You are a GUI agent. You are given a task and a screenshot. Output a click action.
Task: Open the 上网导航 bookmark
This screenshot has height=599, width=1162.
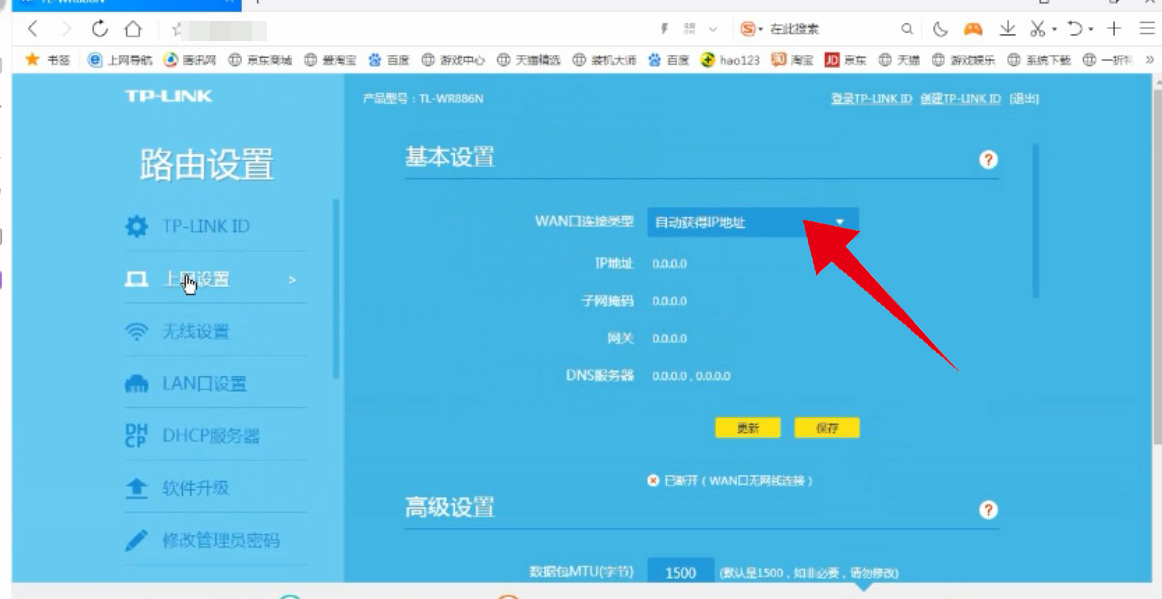tap(120, 60)
